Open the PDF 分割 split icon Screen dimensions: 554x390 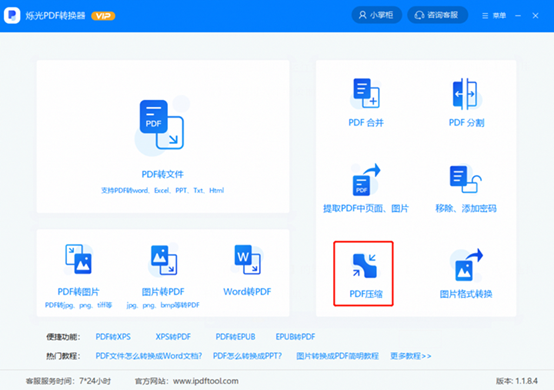coord(465,94)
